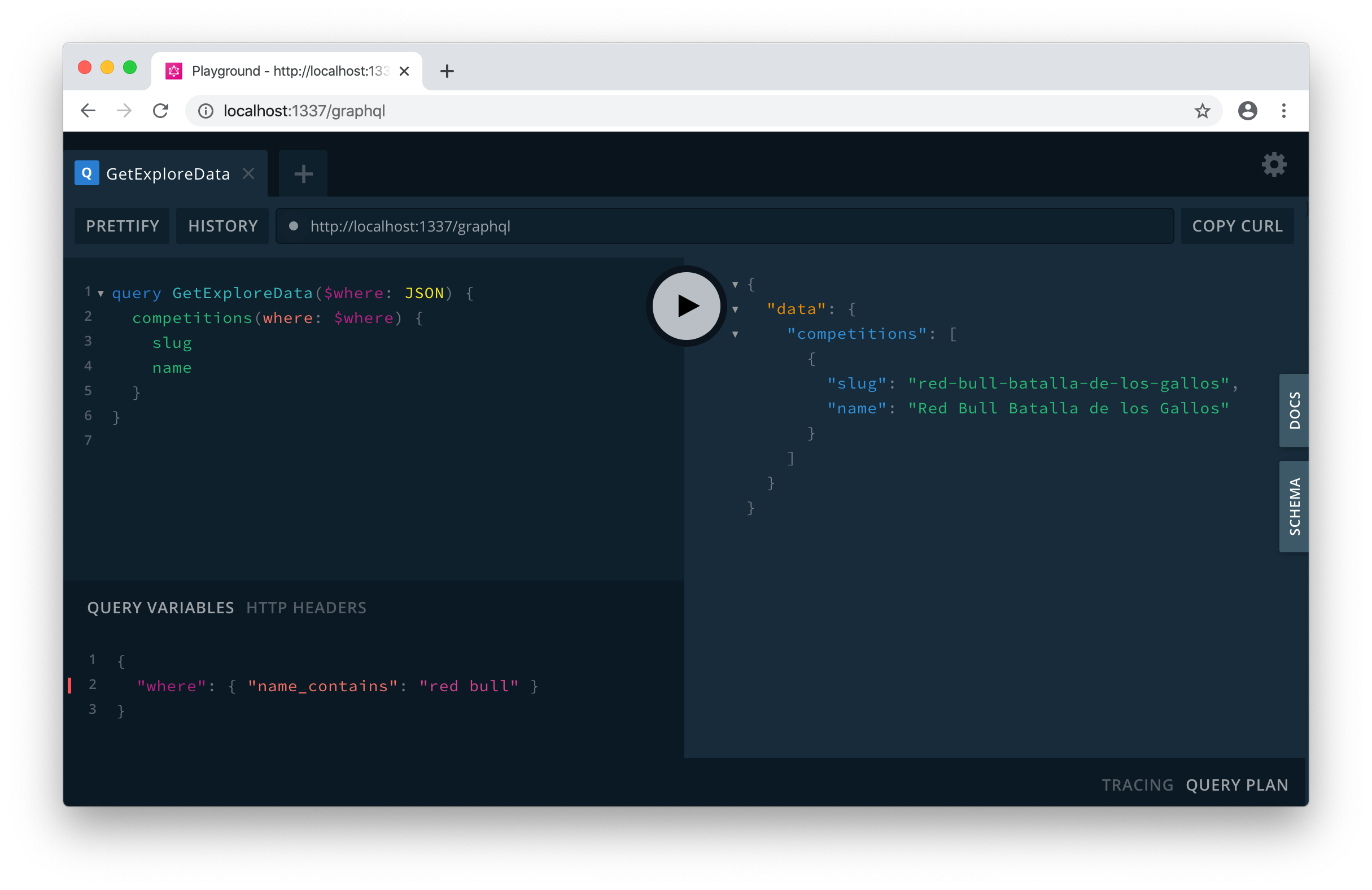Collapse the "competitions" array in response
This screenshot has width=1372, height=890.
coord(735,334)
